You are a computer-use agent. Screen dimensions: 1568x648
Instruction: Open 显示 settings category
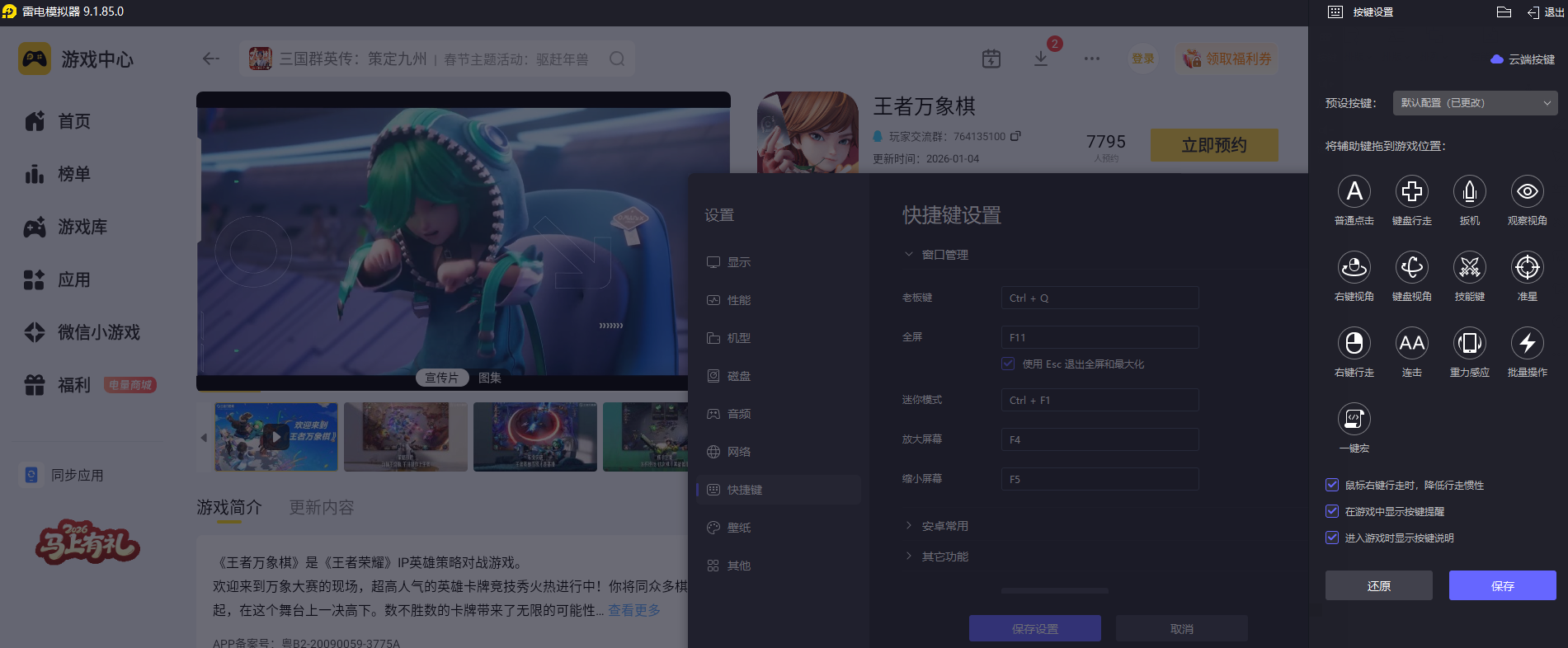[x=779, y=262]
